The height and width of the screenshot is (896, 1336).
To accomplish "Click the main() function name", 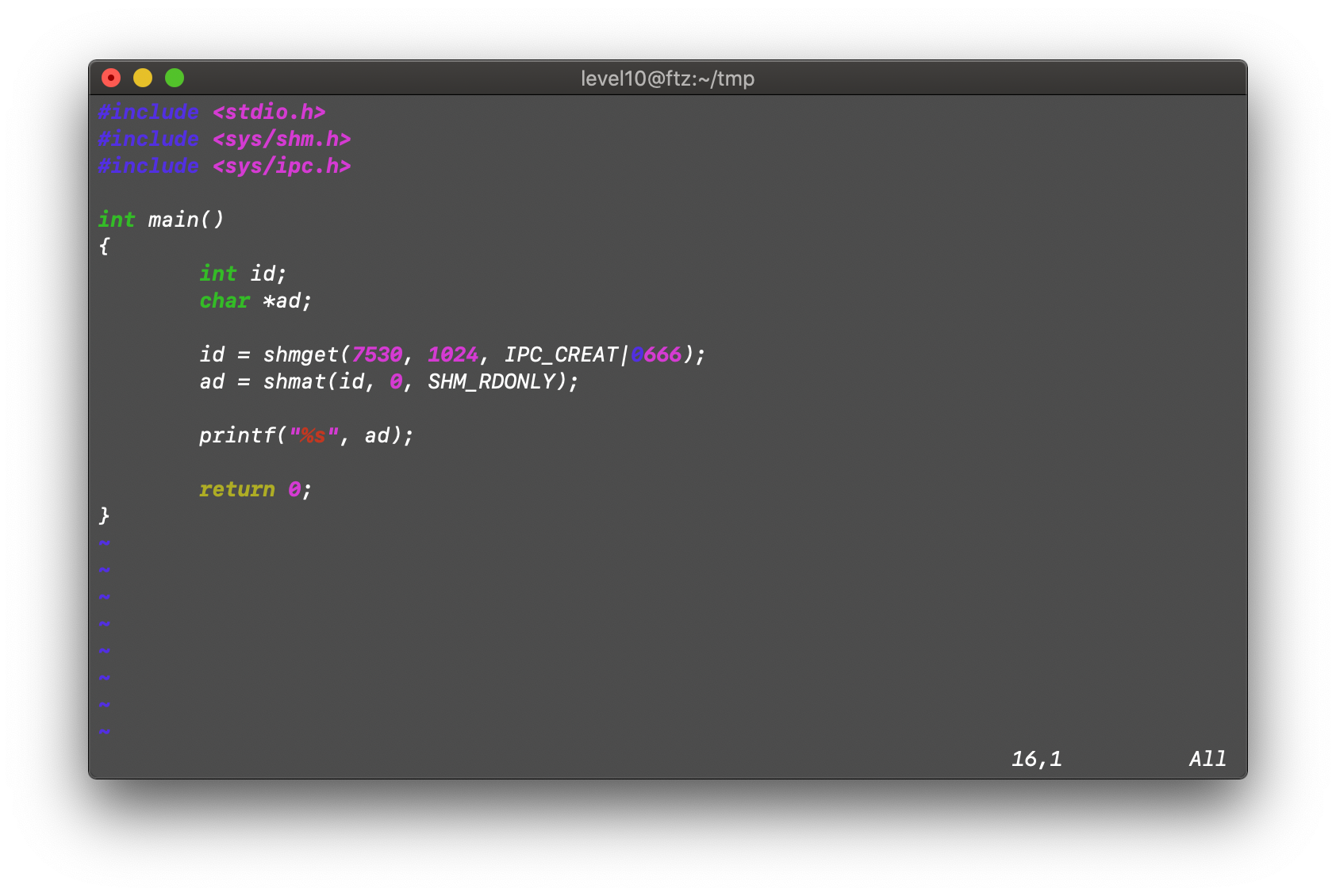I will tap(186, 220).
